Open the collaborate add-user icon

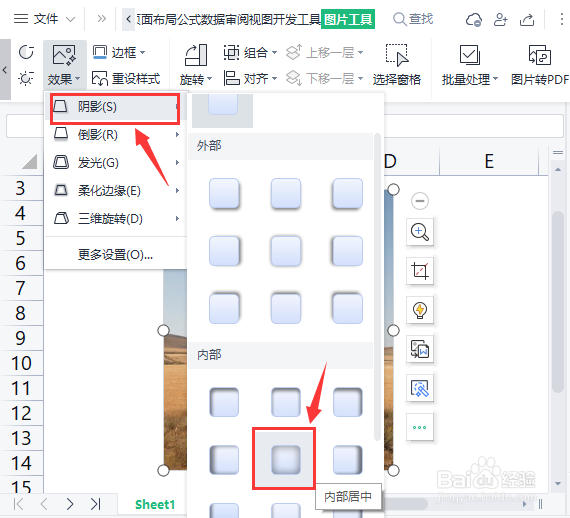pos(501,19)
